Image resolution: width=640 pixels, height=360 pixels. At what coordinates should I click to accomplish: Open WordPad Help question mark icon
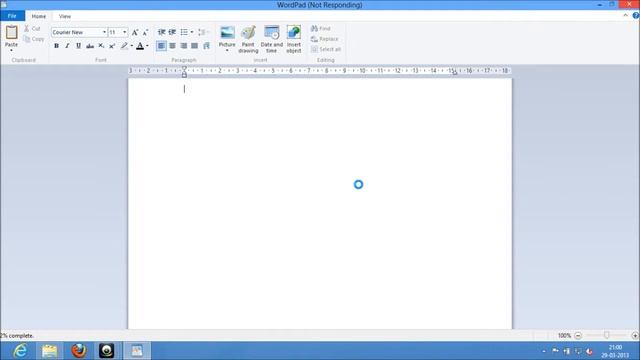point(636,16)
